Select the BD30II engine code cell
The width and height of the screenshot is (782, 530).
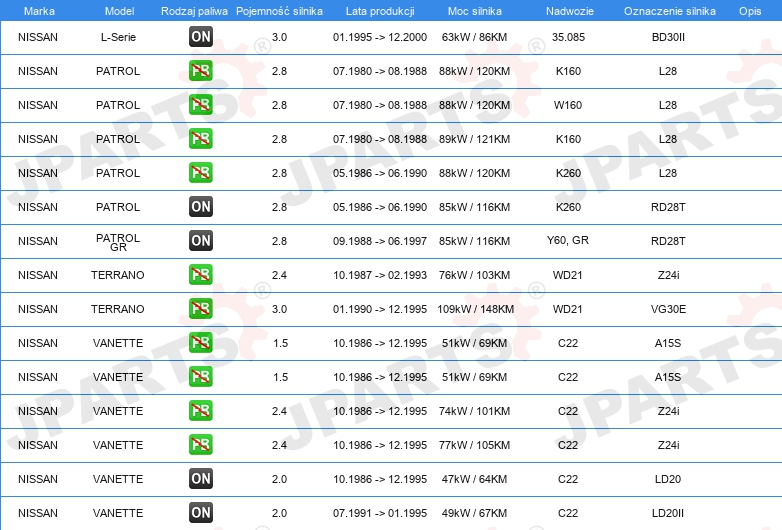[668, 37]
